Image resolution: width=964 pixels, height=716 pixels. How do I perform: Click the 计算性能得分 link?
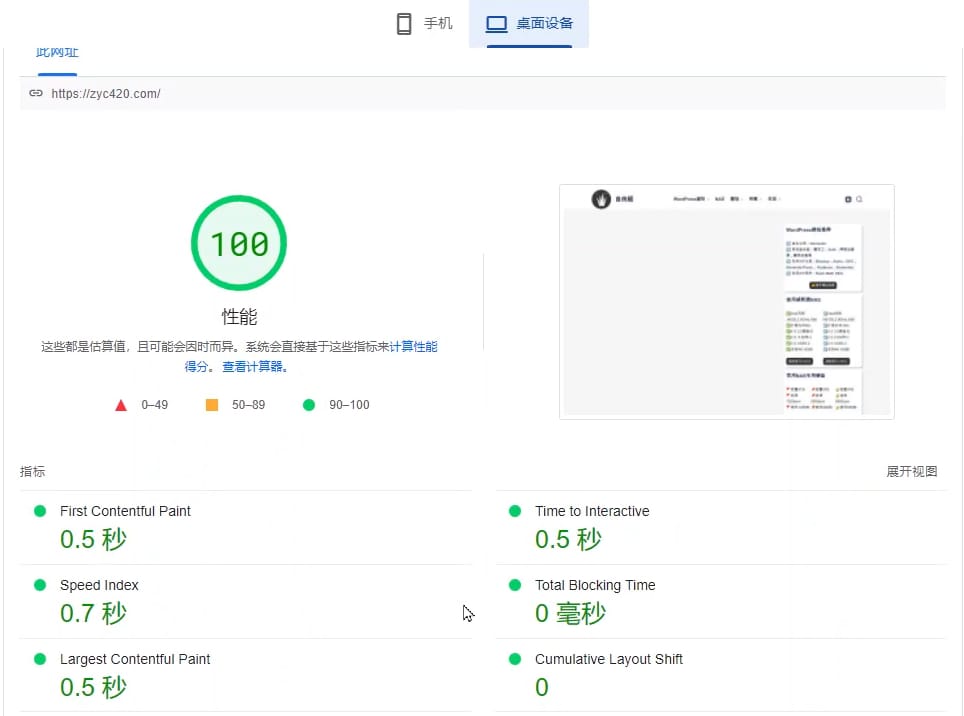[x=413, y=346]
